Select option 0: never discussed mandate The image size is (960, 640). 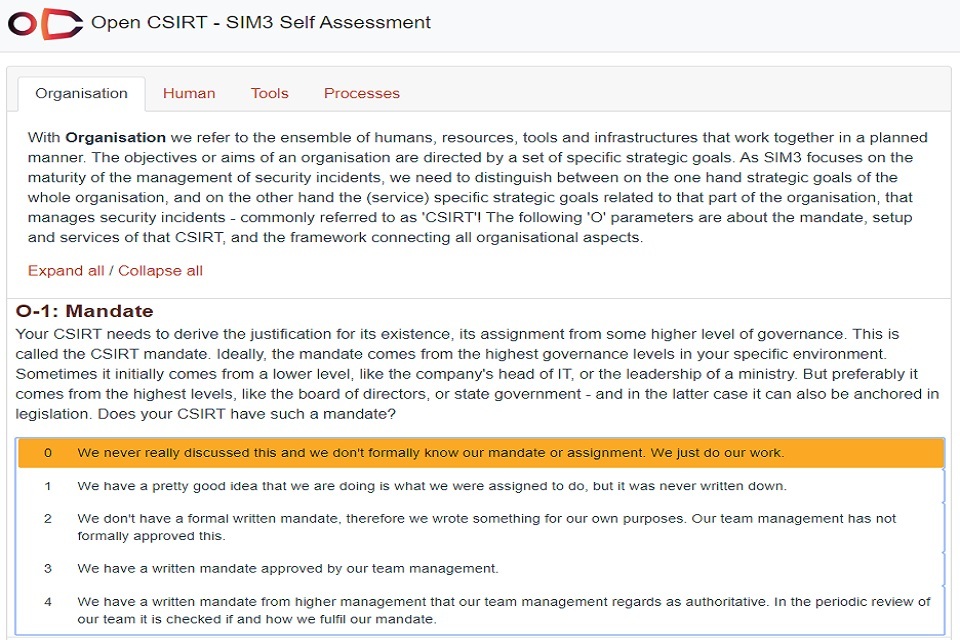[430, 453]
